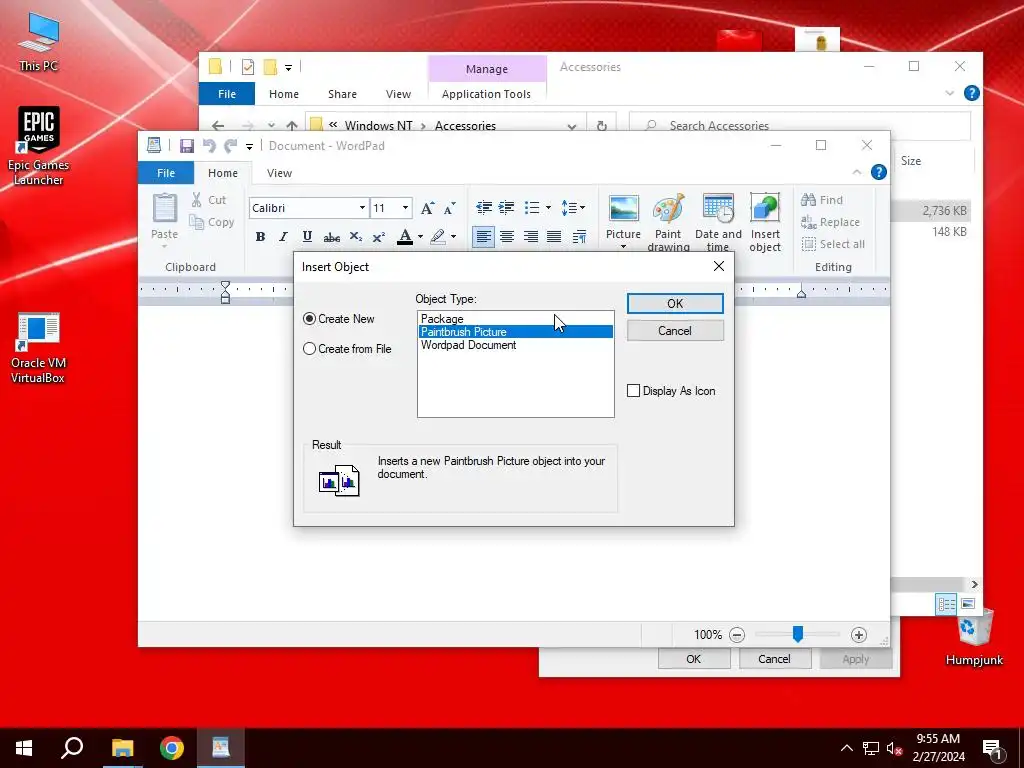
Task: Open Paragraph settings icon
Action: coord(579,236)
